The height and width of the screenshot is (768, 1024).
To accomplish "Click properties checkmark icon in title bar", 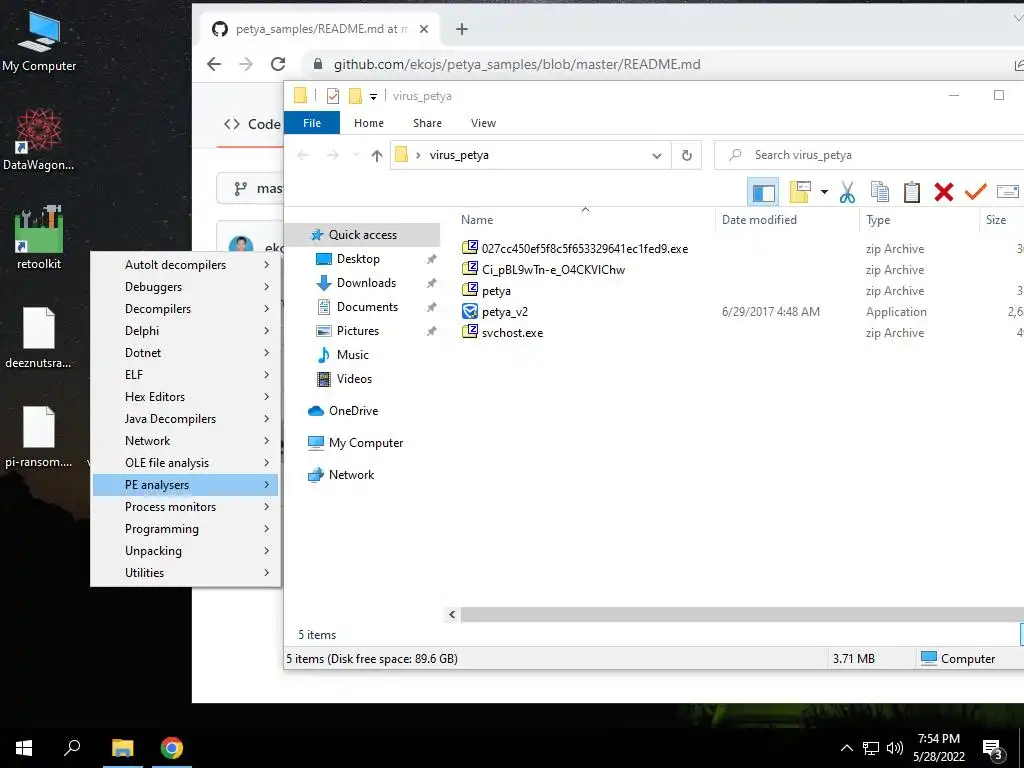I will (x=333, y=96).
